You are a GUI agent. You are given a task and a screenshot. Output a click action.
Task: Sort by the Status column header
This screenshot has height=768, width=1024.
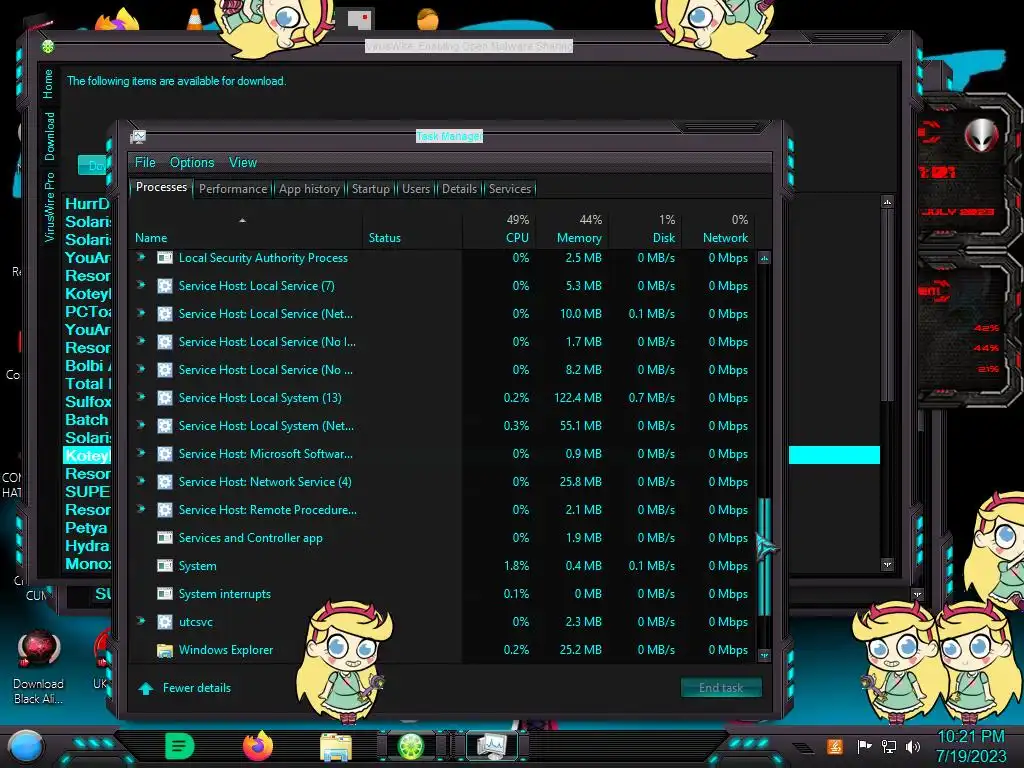(385, 238)
